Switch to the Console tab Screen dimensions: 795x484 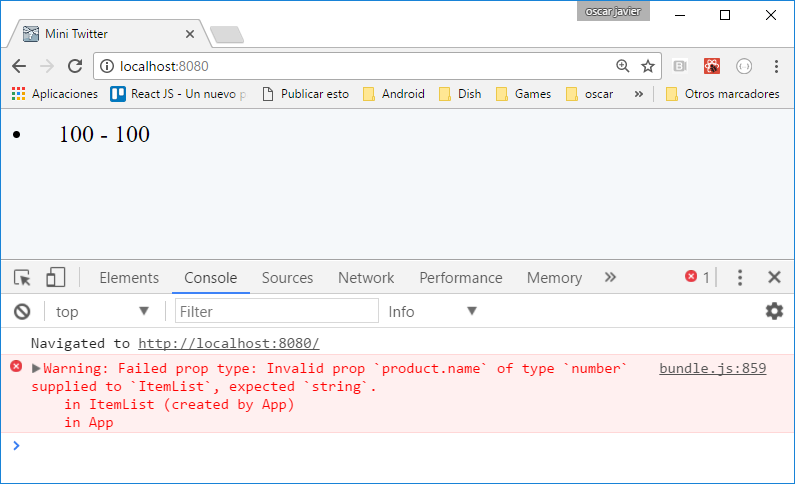(210, 278)
